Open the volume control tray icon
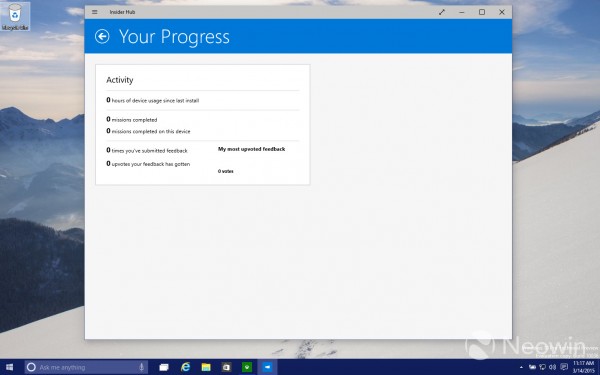Viewport: 600px width, 375px height. pos(552,367)
